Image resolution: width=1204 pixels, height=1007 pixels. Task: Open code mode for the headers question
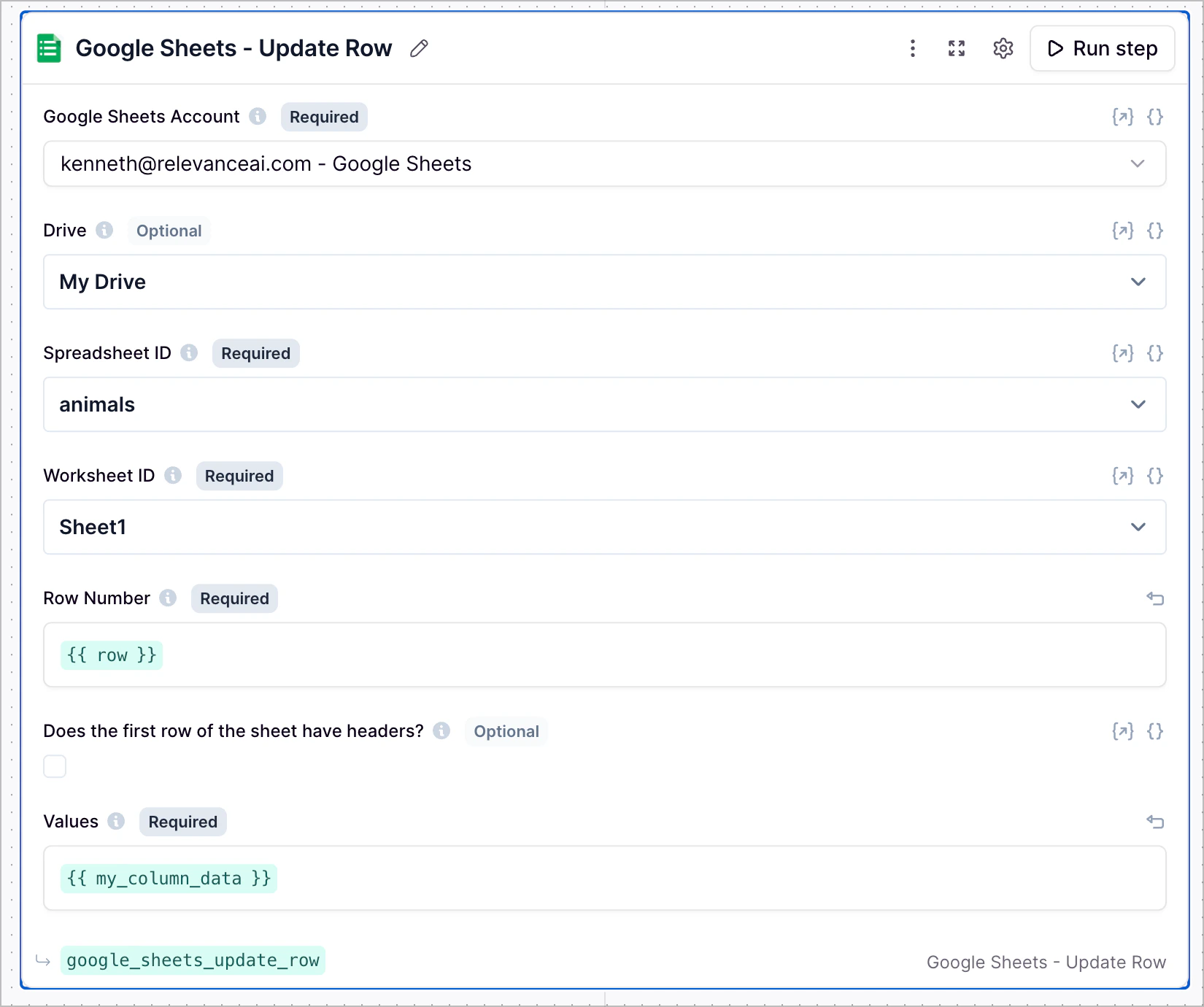point(1155,730)
